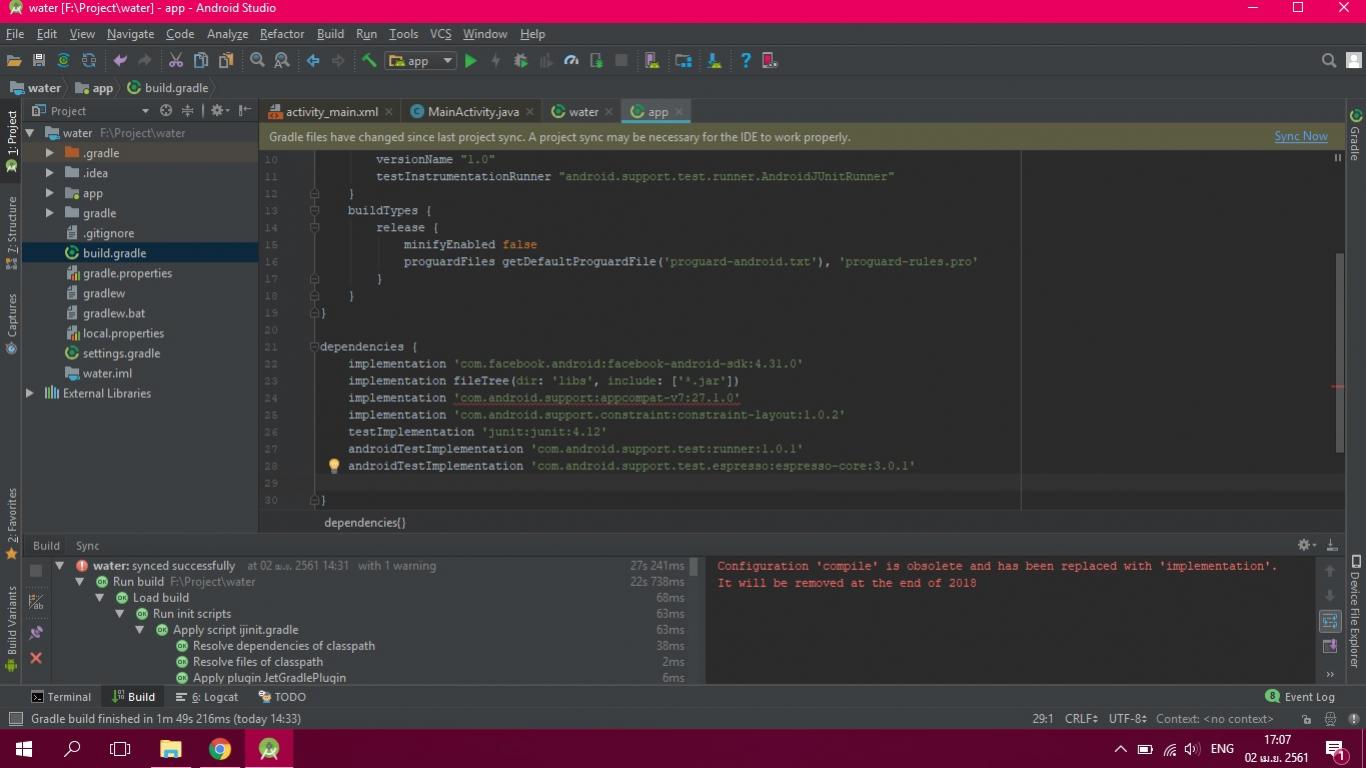Toggle the Gradle tool window on right edge
The width and height of the screenshot is (1366, 768).
1355,135
